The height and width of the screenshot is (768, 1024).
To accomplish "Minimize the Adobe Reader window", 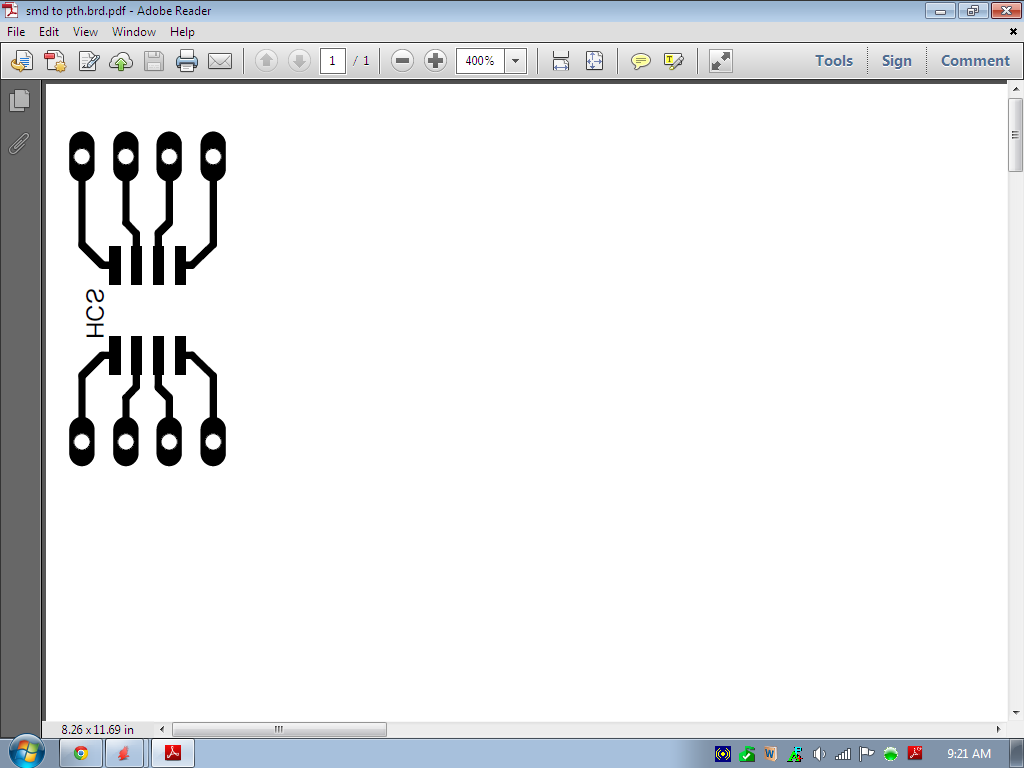I will (x=940, y=10).
